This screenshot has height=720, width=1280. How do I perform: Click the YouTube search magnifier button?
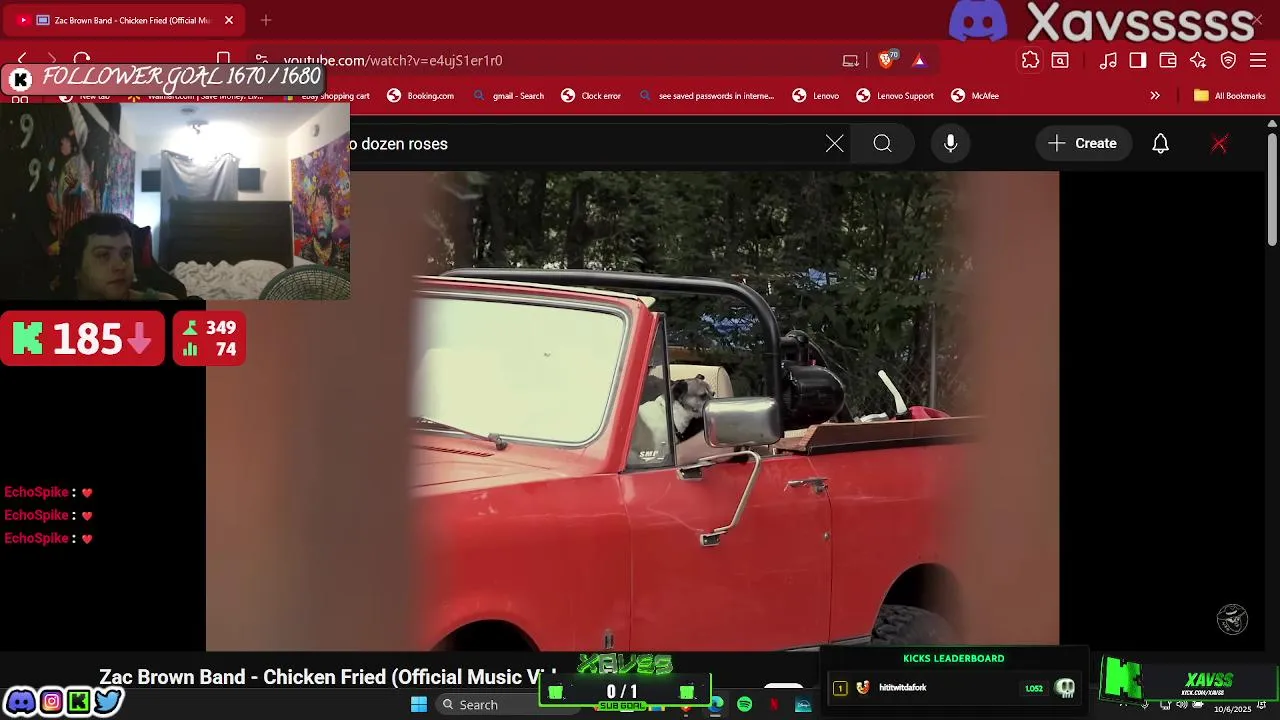point(882,144)
